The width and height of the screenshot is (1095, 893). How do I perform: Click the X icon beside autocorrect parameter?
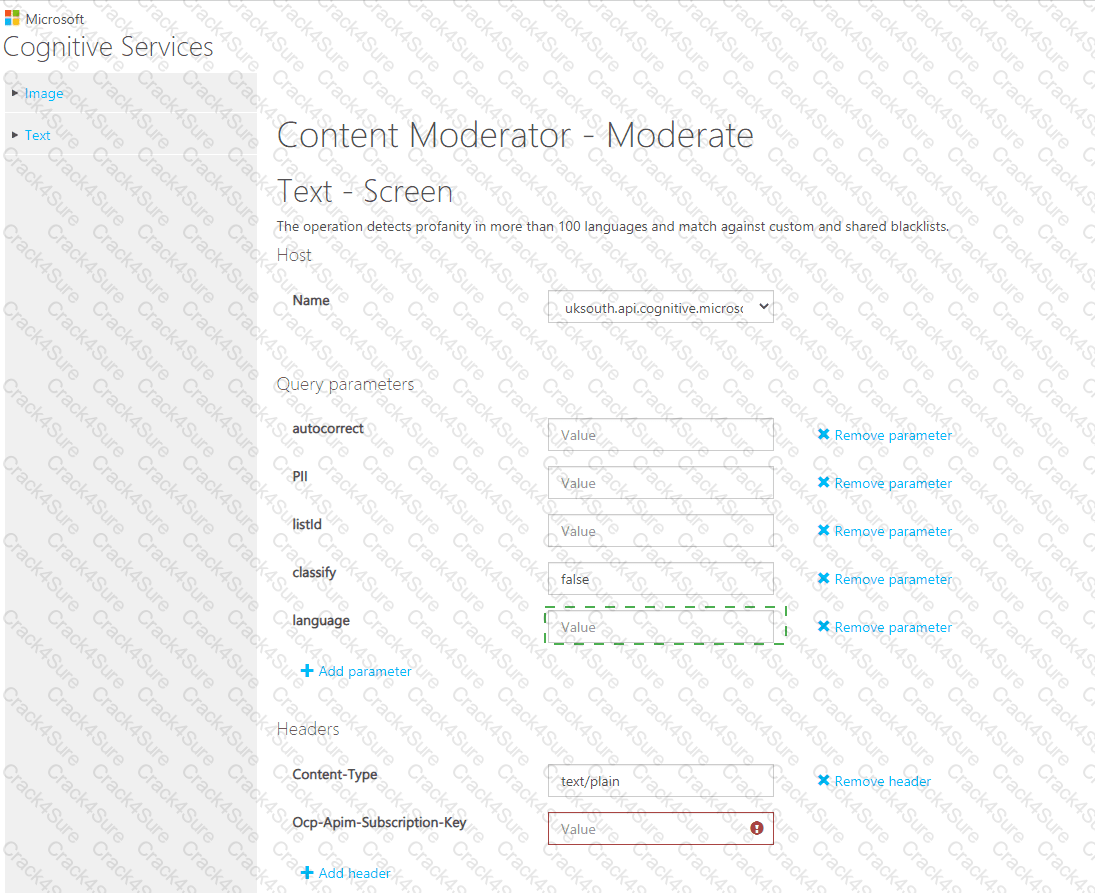point(823,435)
